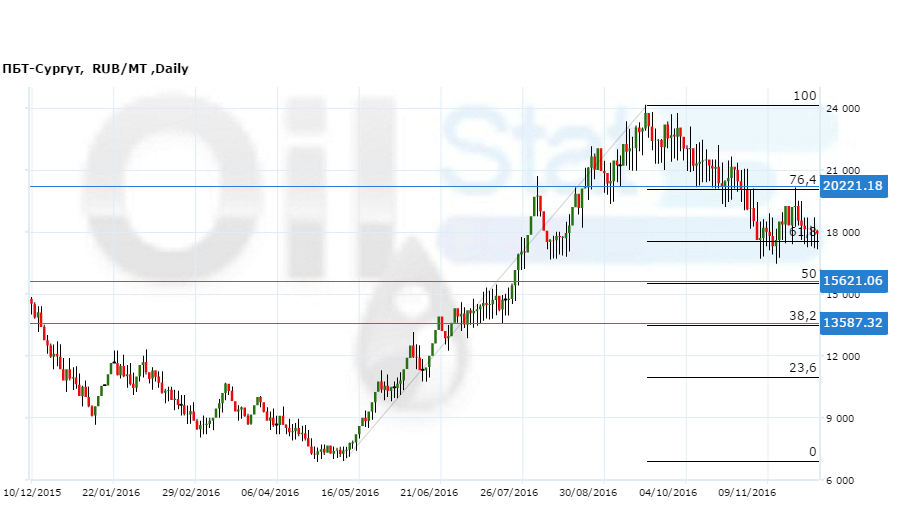Click the 38,2 Fibonacci level label
The height and width of the screenshot is (509, 909).
803,315
